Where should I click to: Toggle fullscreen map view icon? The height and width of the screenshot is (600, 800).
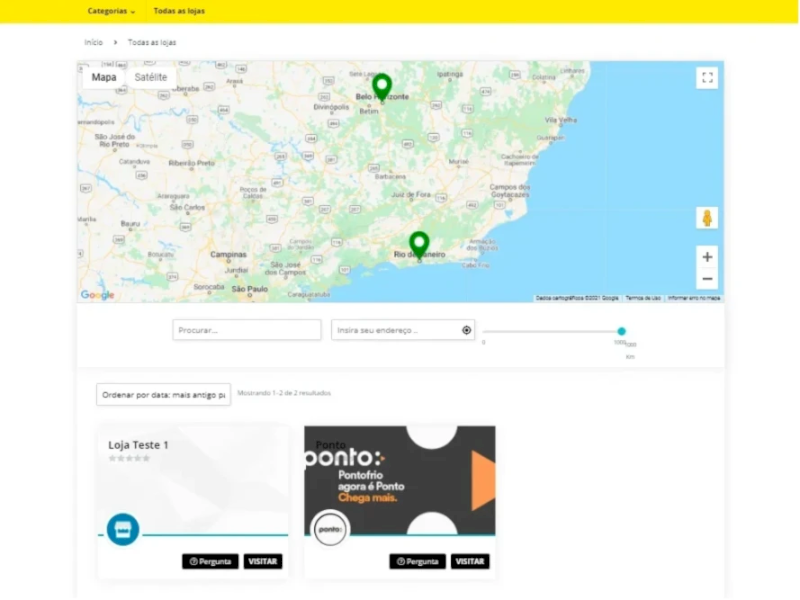click(x=707, y=78)
